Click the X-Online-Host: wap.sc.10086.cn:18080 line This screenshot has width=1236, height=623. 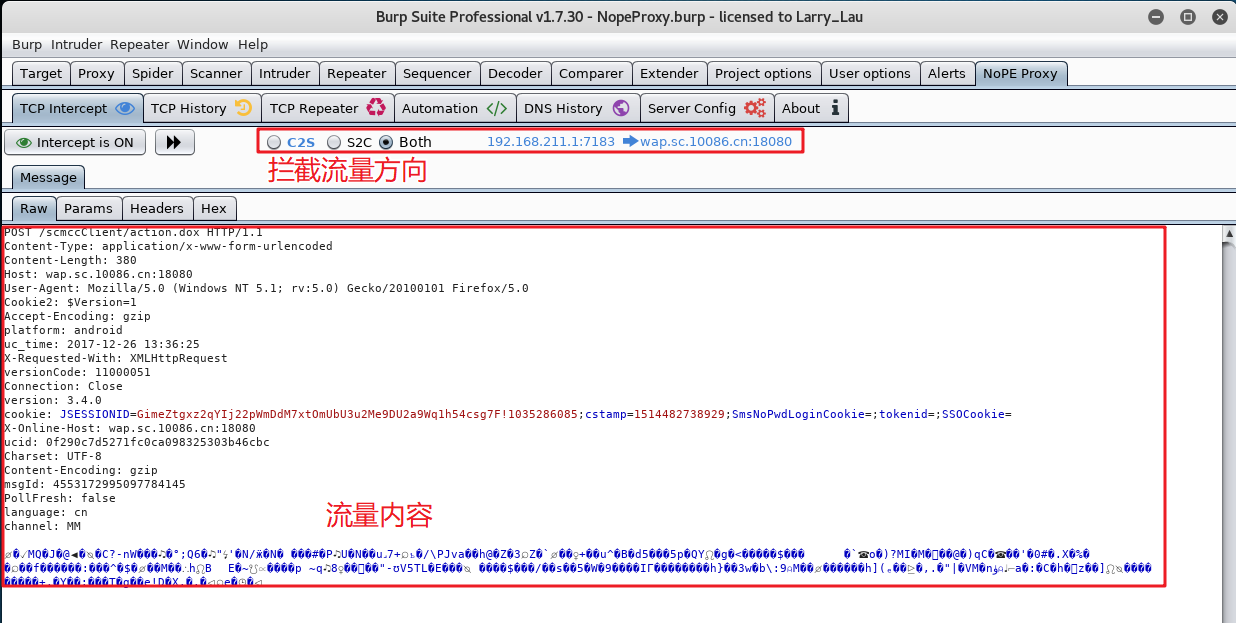(x=130, y=428)
